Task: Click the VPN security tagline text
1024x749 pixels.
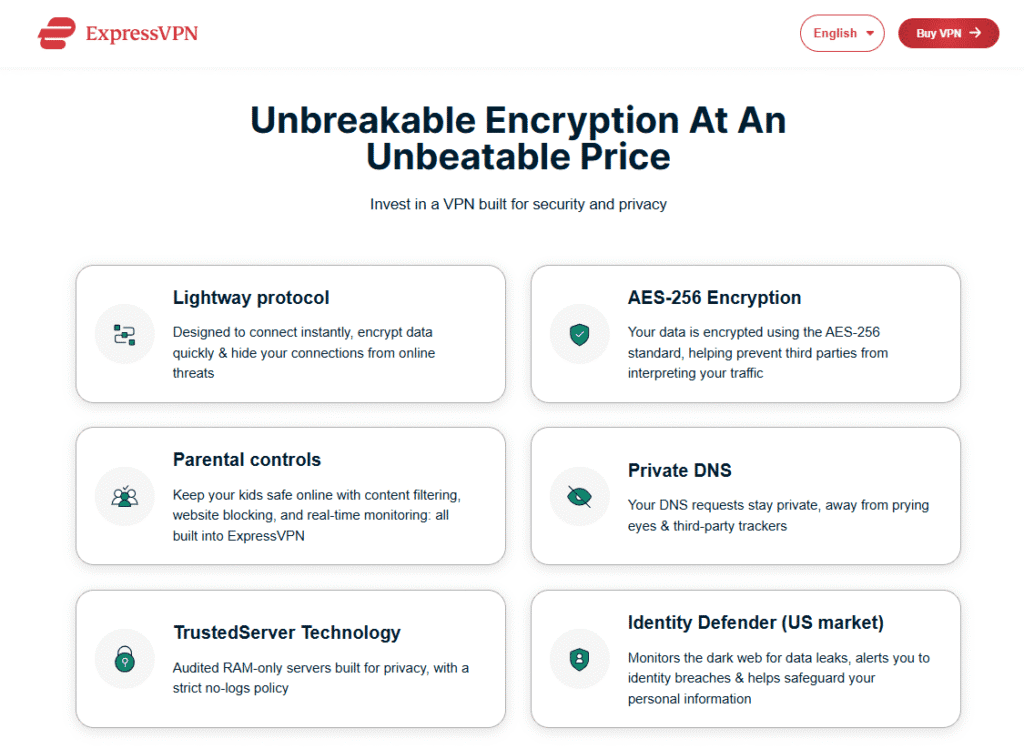Action: click(518, 204)
